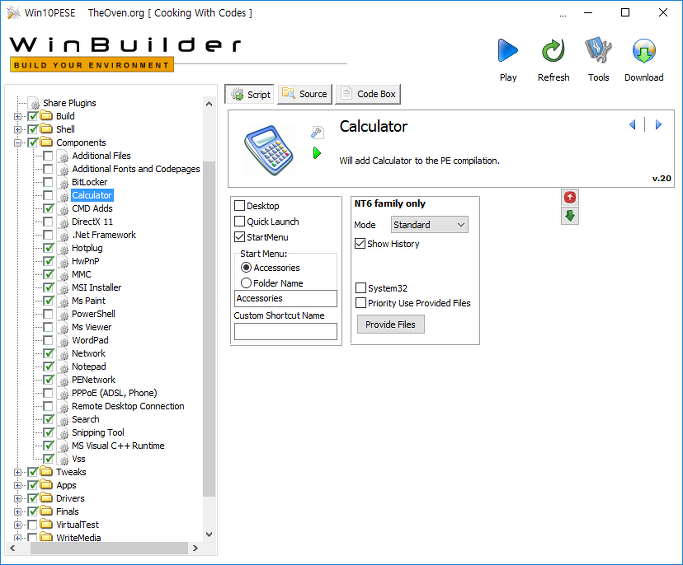
Task: Click horizontal scrollbar right arrow in tree
Action: click(195, 548)
